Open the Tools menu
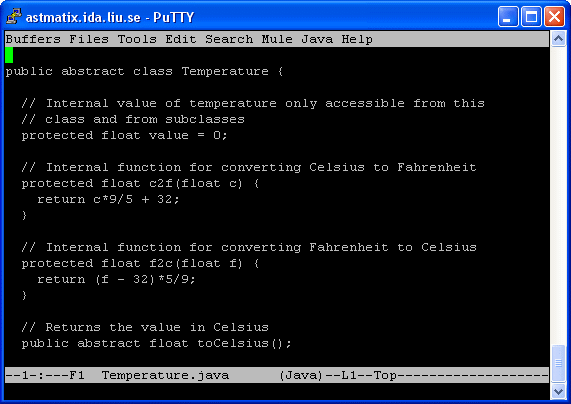This screenshot has height=404, width=571. 137,39
